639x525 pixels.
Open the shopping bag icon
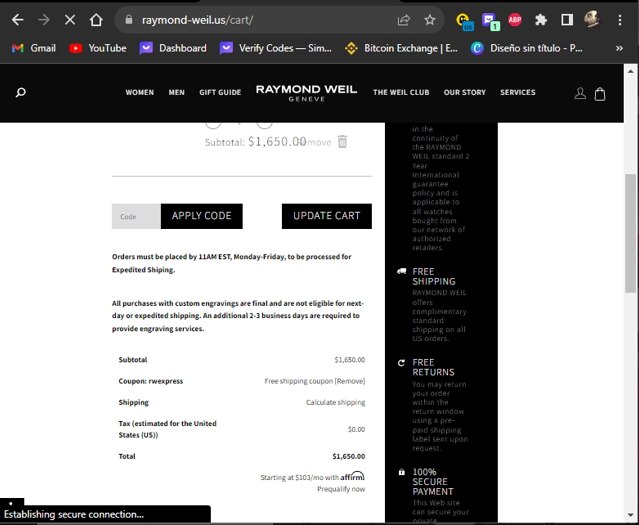(600, 94)
